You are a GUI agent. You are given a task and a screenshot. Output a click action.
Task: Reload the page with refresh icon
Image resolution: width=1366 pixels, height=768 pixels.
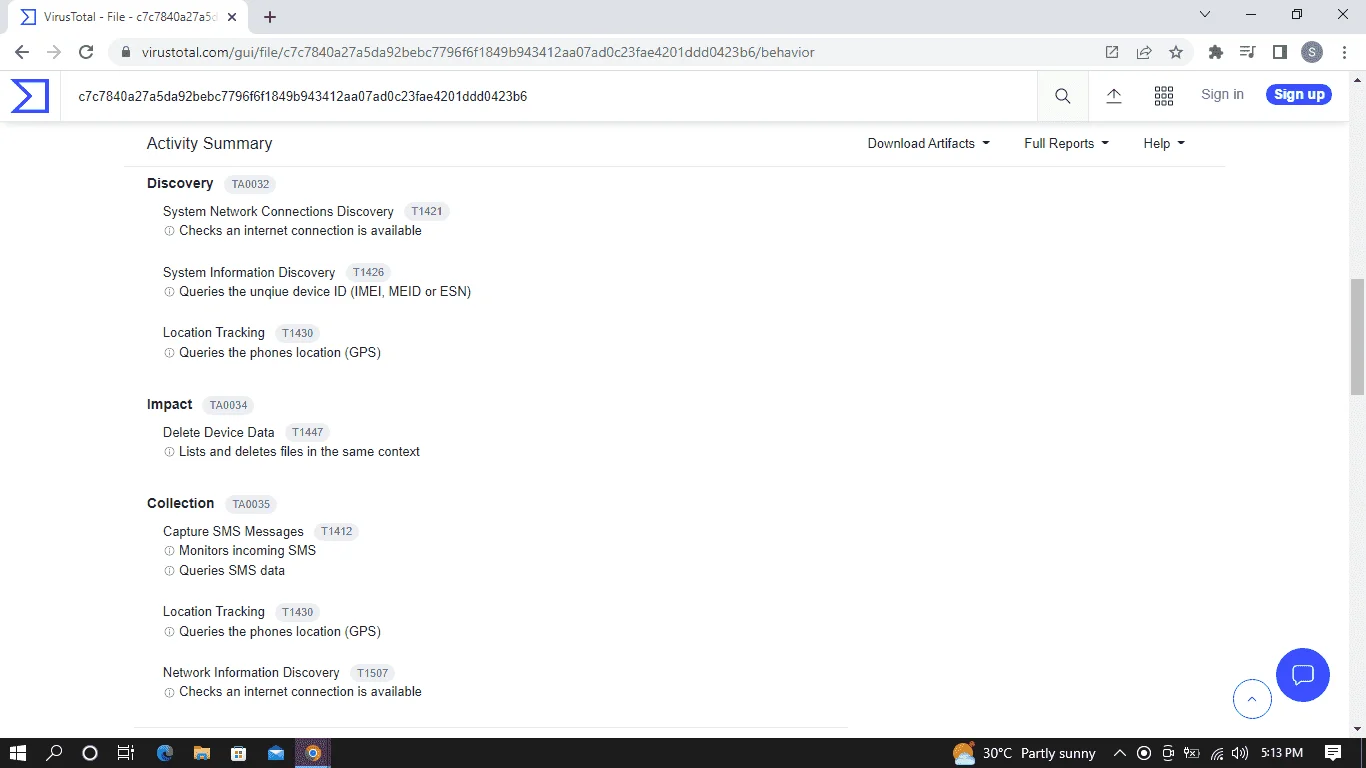(86, 52)
